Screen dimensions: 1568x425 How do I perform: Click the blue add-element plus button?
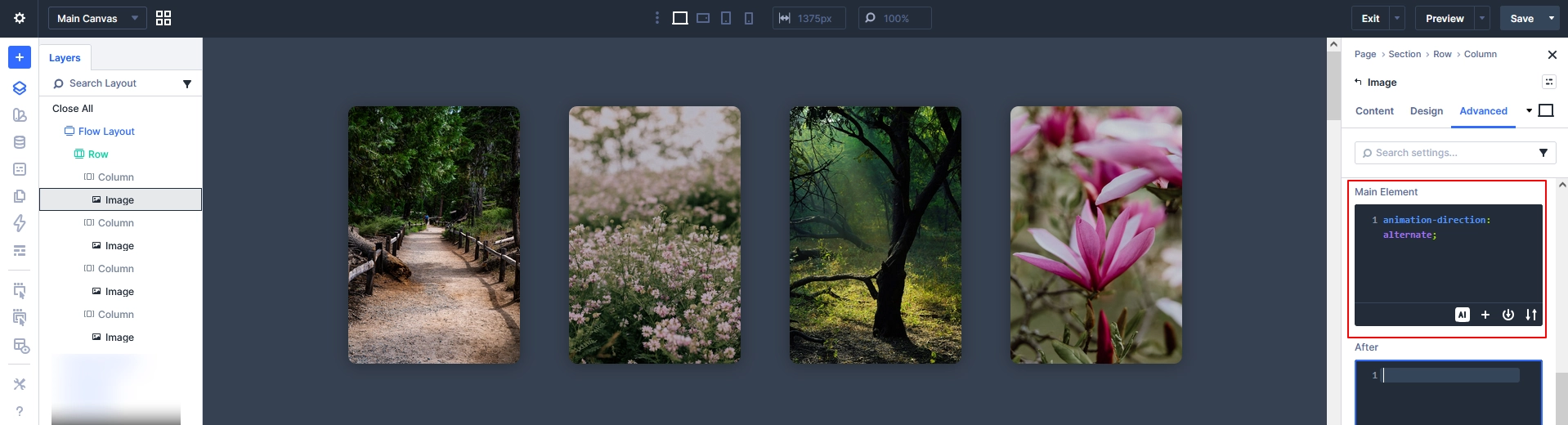(20, 57)
